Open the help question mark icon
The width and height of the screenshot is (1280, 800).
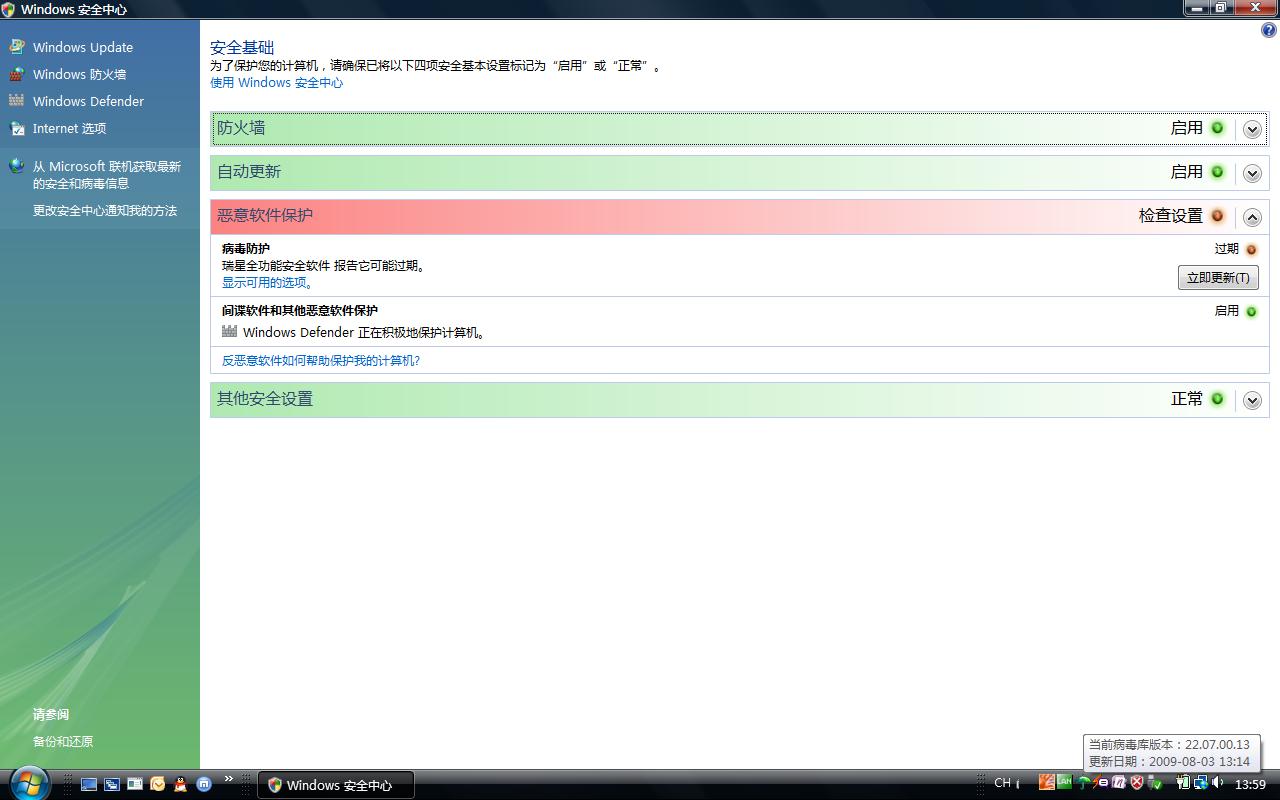pos(1269,30)
